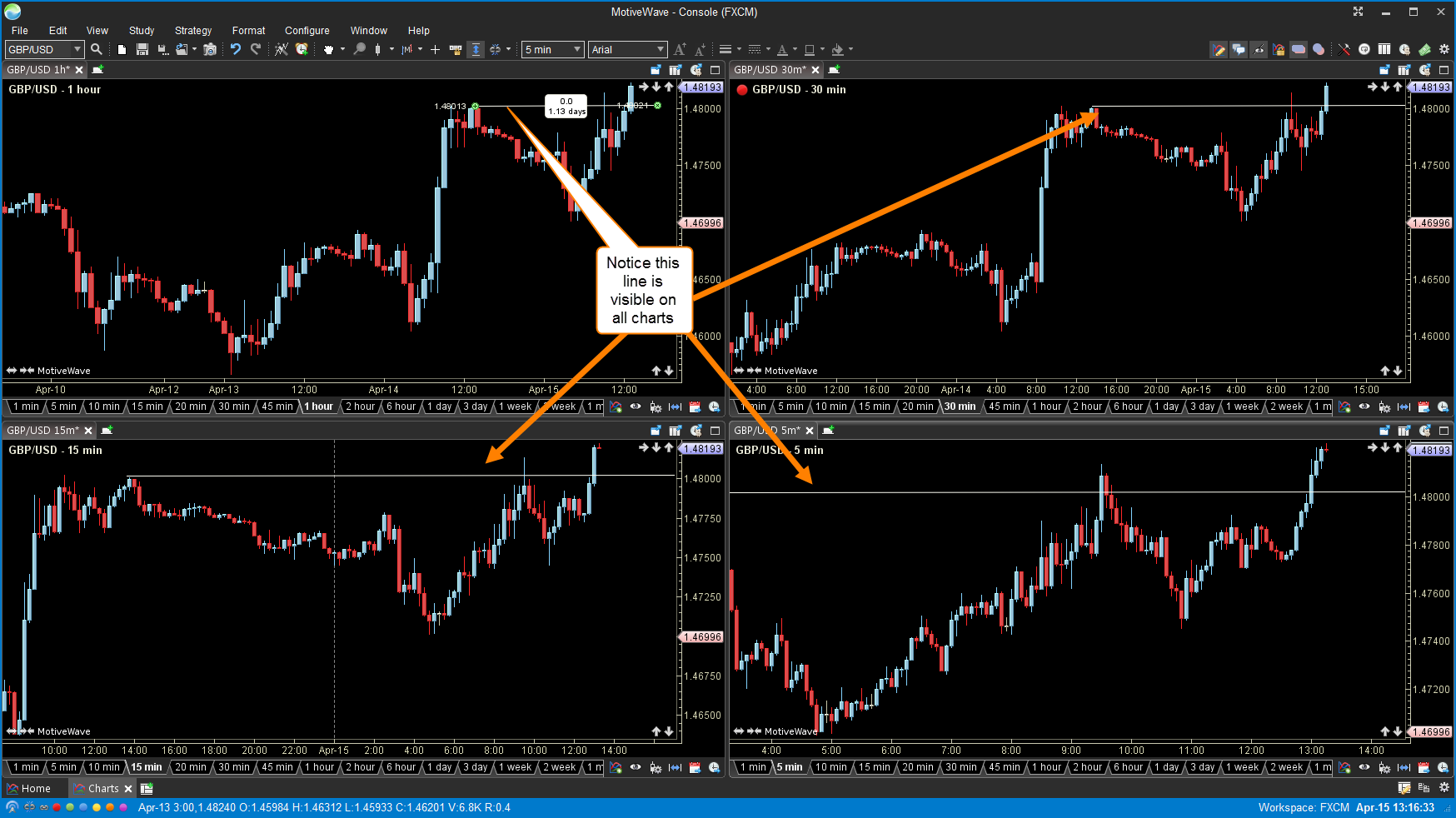1456x818 pixels.
Task: Save the chart using floppy disk icon
Action: point(142,49)
